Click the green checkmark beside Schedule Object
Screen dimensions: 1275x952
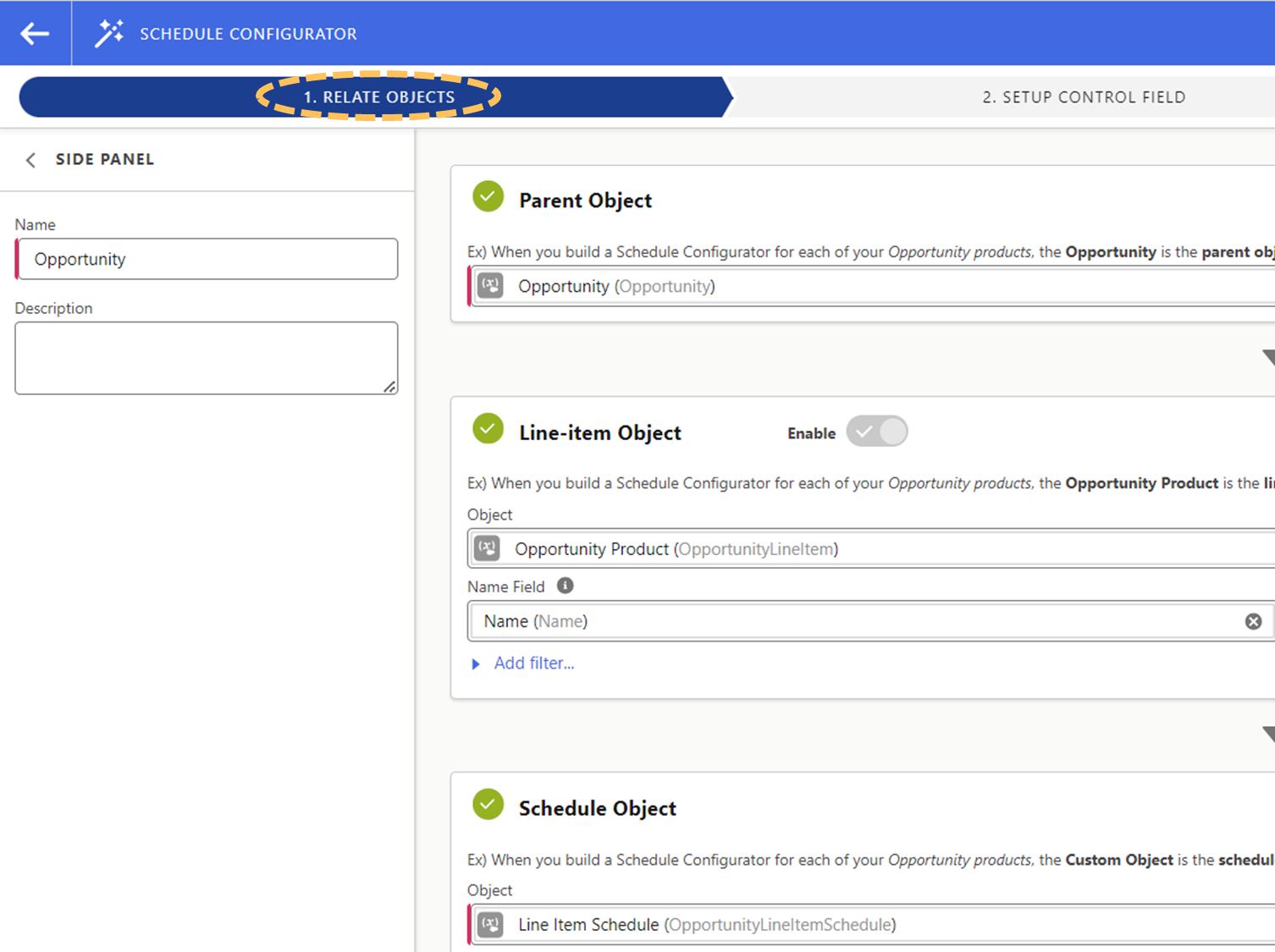488,805
